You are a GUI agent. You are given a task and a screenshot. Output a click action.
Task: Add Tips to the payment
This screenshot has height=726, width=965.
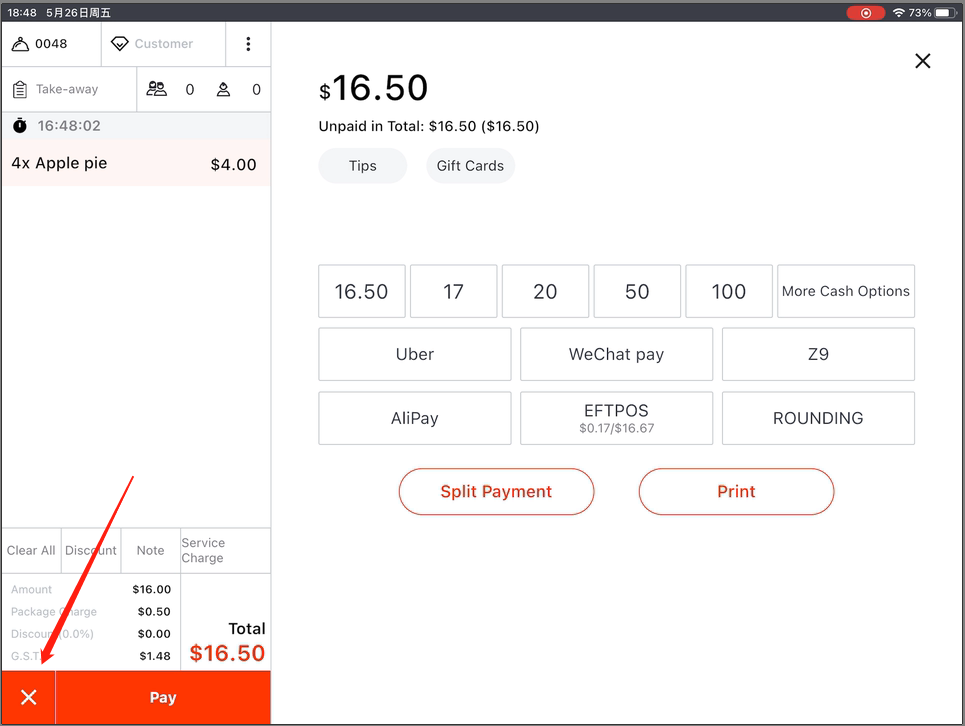362,166
